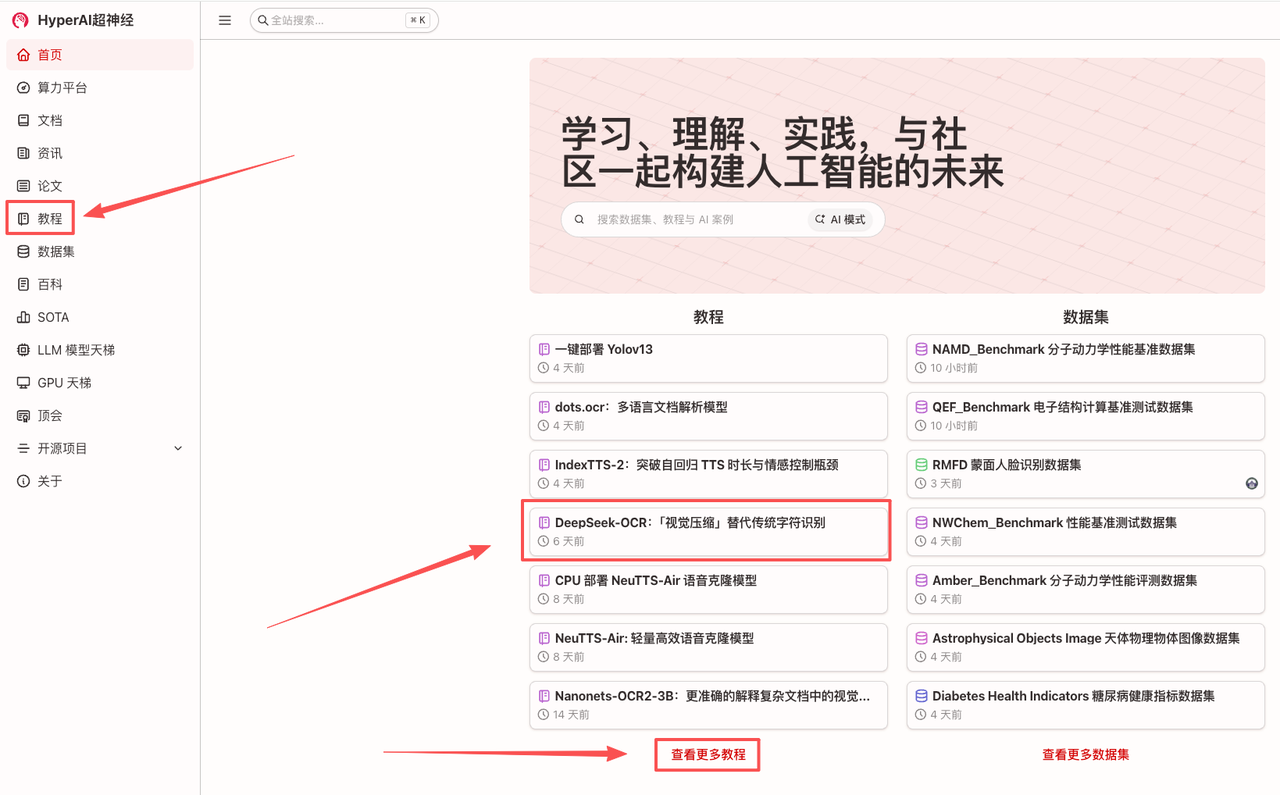Open the SOTA rankings page
This screenshot has width=1280, height=795.
click(x=53, y=317)
